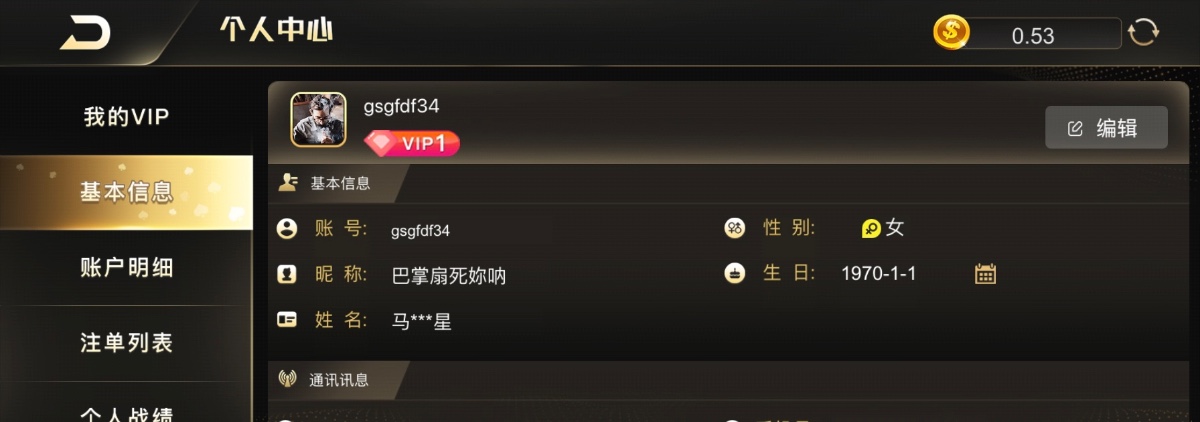This screenshot has height=422, width=1200.
Task: Click the nickname icon beside 昵称
Action: (287, 274)
